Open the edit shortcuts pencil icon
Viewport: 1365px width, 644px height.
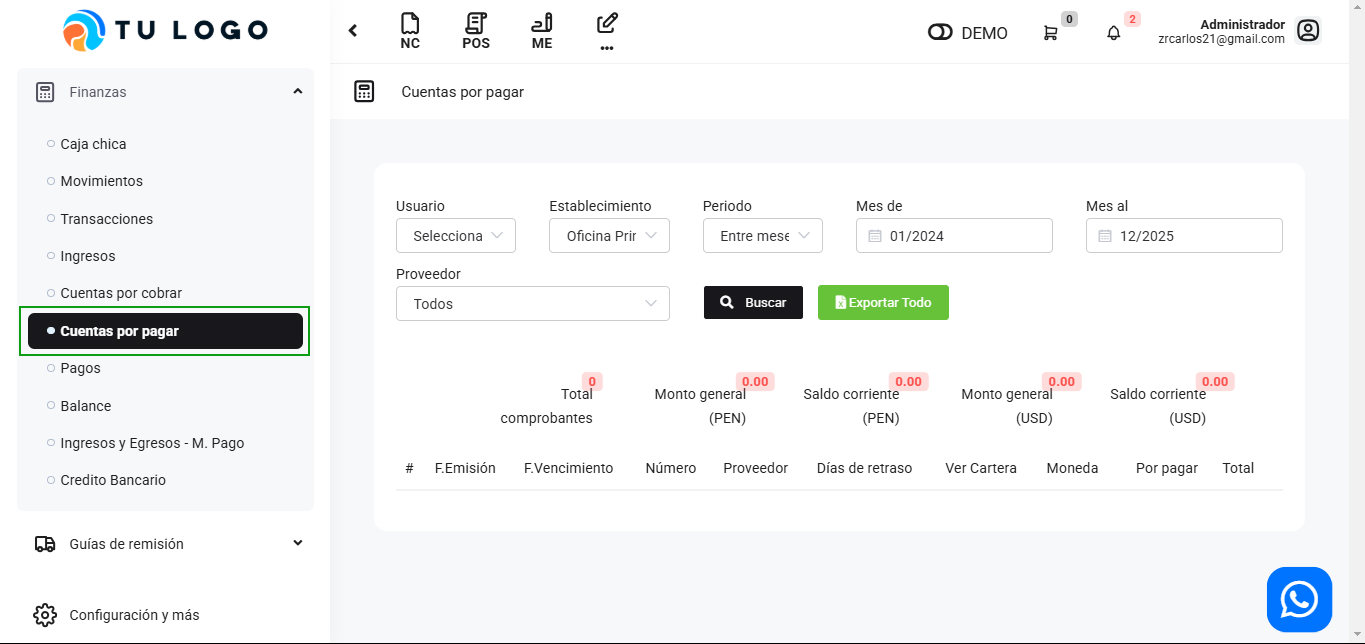click(x=606, y=31)
